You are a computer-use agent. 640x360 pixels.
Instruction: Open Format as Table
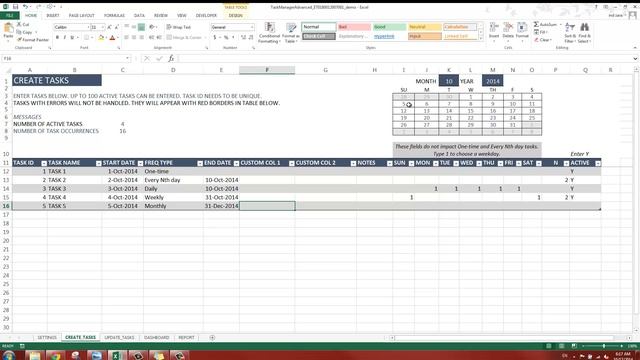click(291, 33)
